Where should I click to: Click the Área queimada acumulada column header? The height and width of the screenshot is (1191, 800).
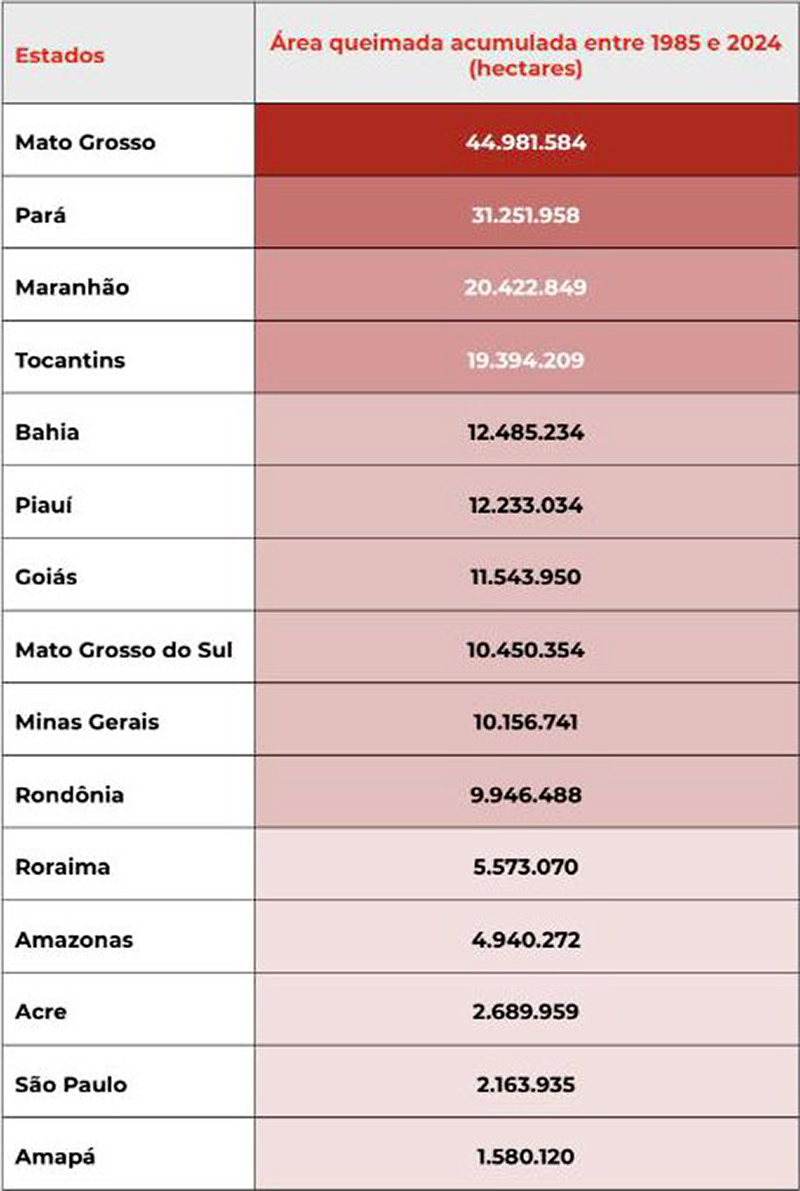click(x=525, y=55)
